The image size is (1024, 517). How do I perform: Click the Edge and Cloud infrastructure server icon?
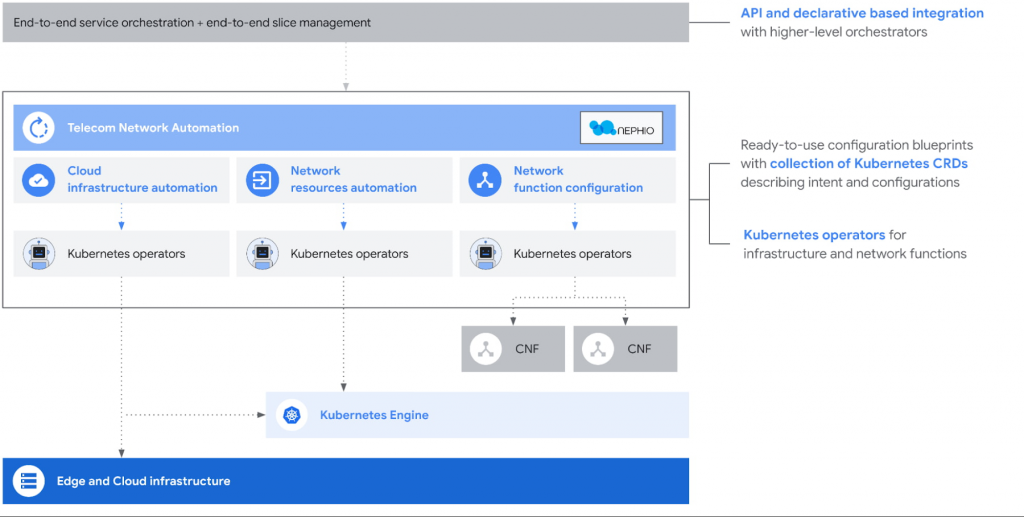pos(28,482)
